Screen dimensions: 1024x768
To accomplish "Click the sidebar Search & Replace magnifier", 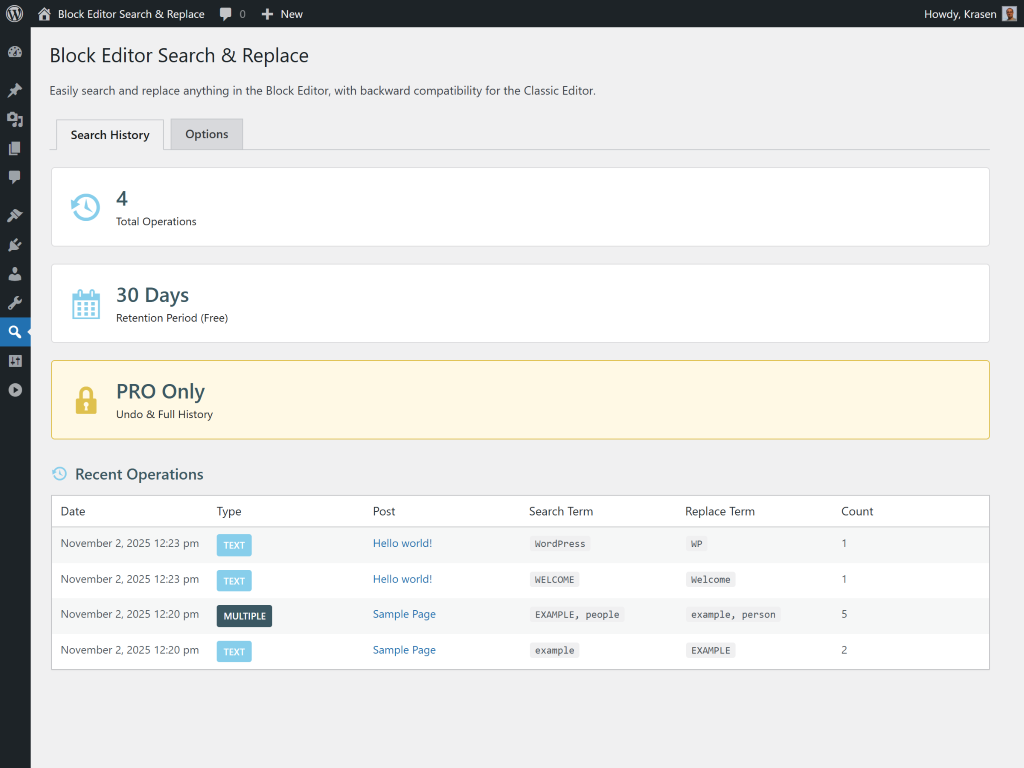I will tap(15, 331).
